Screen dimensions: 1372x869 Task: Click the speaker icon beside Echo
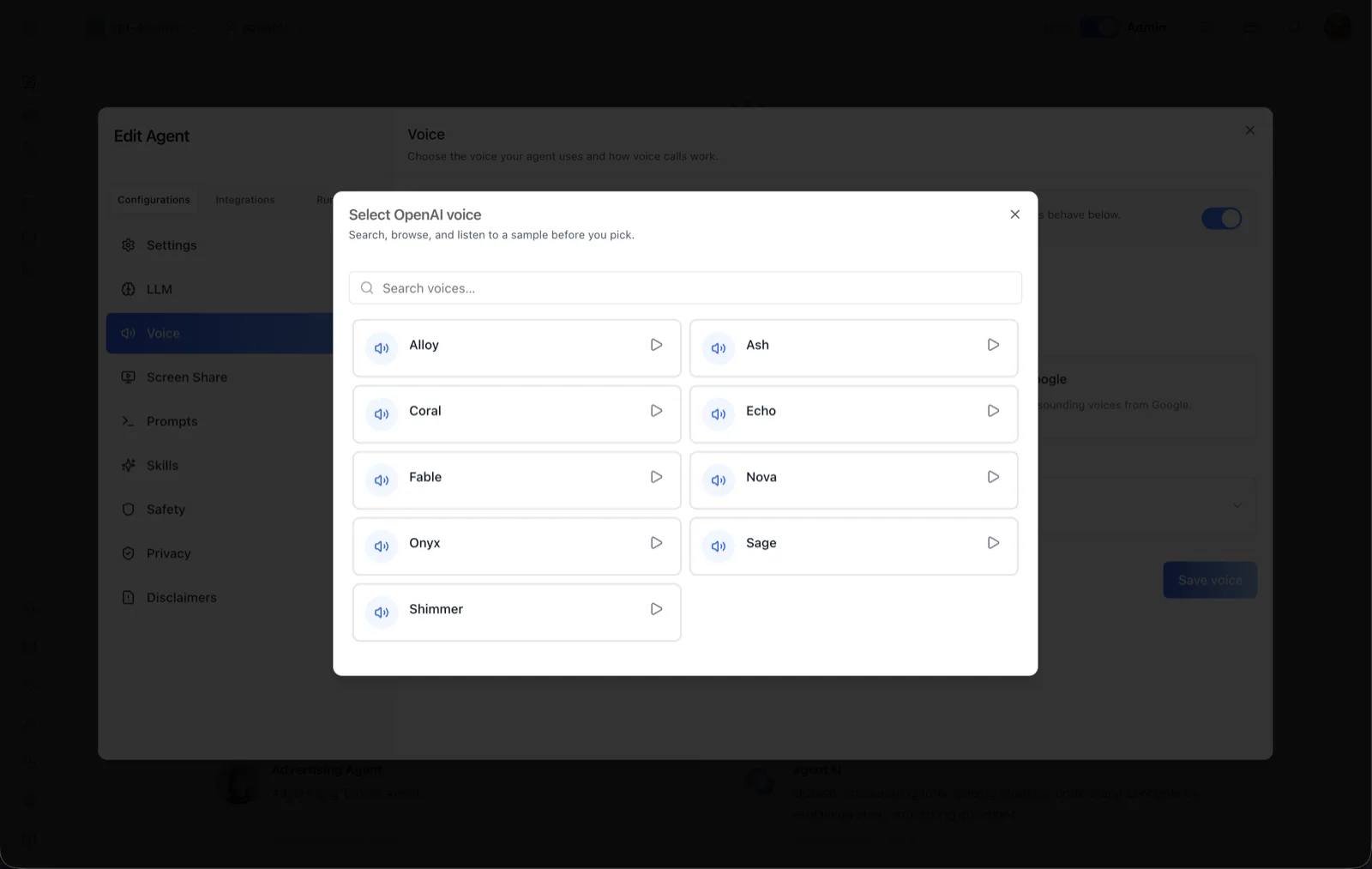(x=719, y=414)
